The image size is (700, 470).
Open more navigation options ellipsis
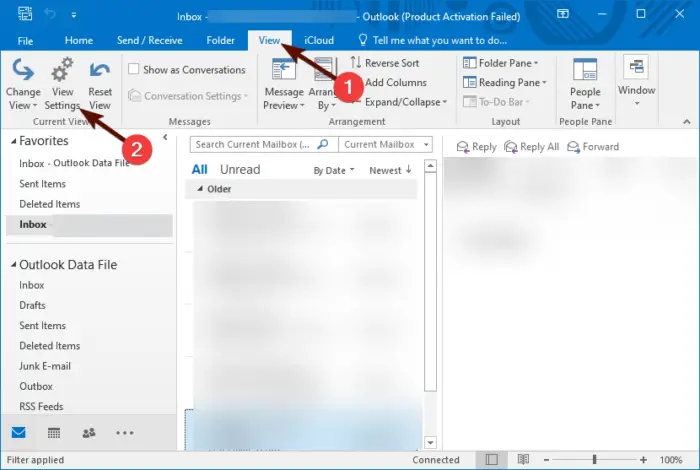[x=125, y=433]
